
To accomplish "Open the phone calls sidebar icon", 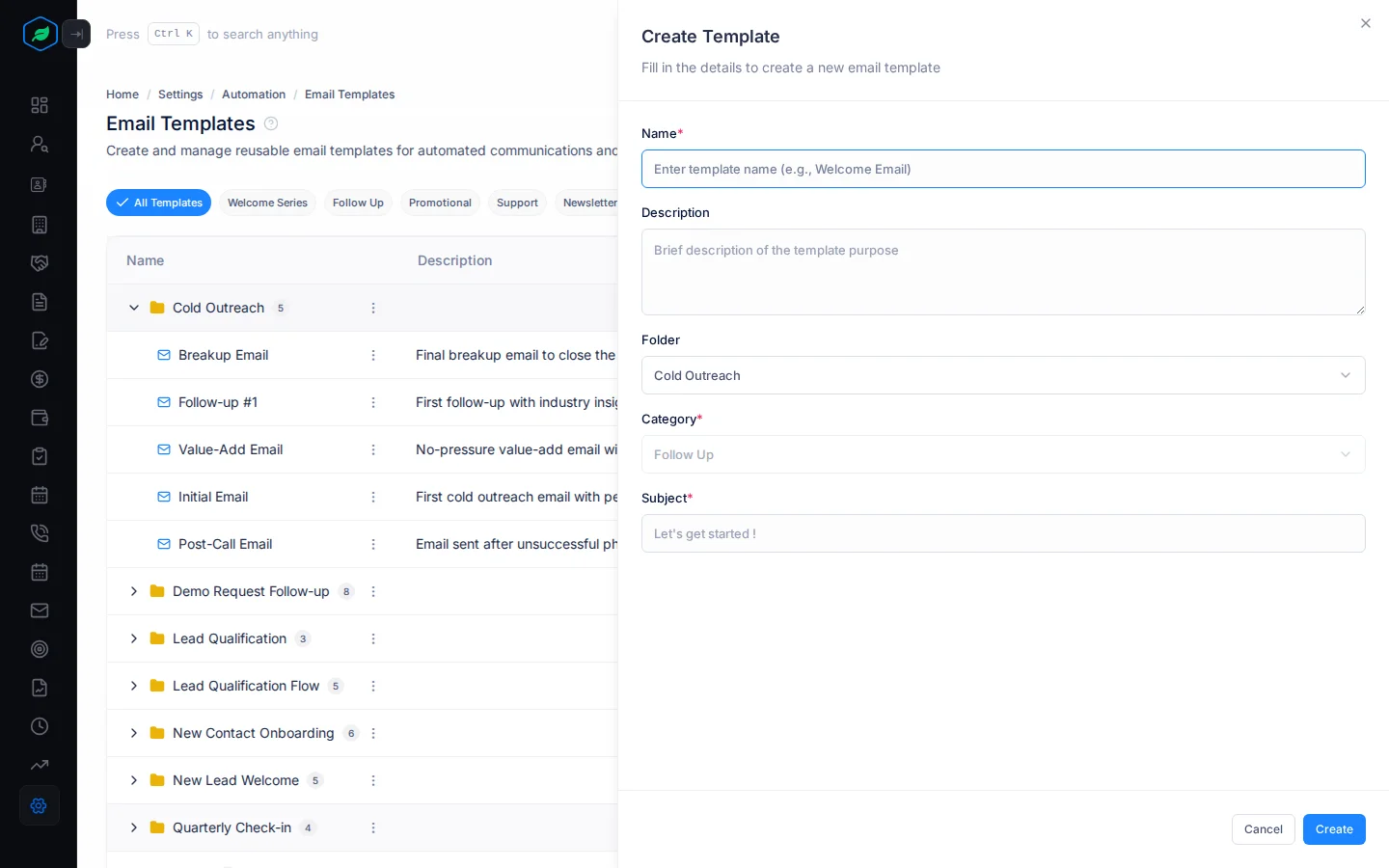I will click(40, 533).
